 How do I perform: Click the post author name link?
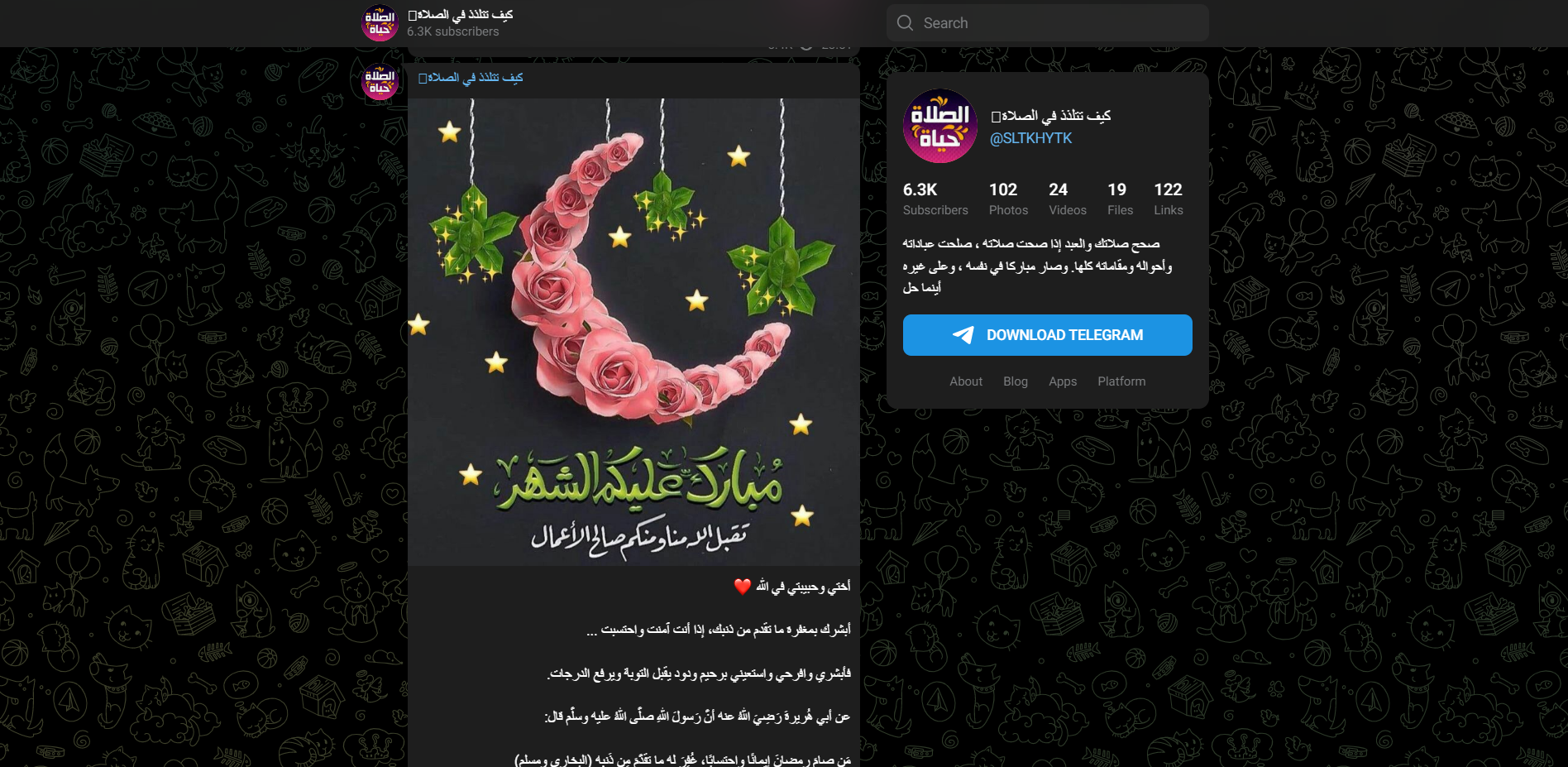[x=471, y=78]
